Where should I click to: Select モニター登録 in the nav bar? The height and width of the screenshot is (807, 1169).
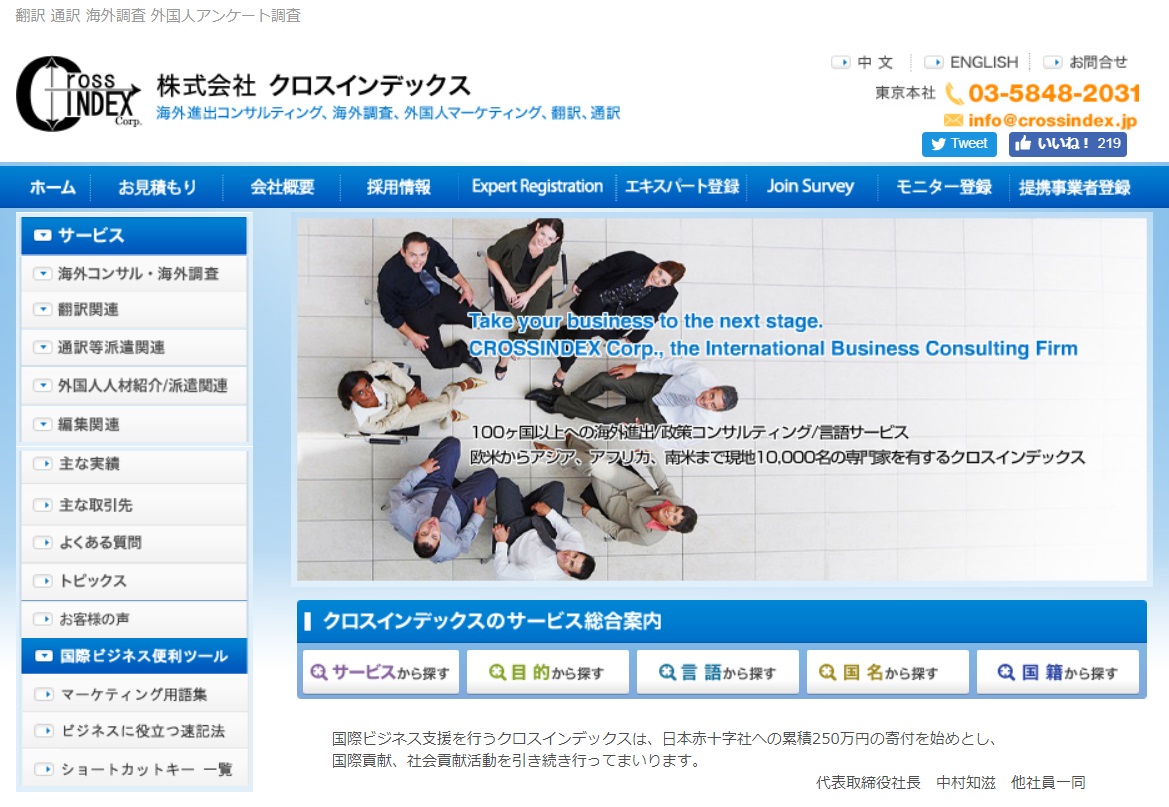(943, 186)
